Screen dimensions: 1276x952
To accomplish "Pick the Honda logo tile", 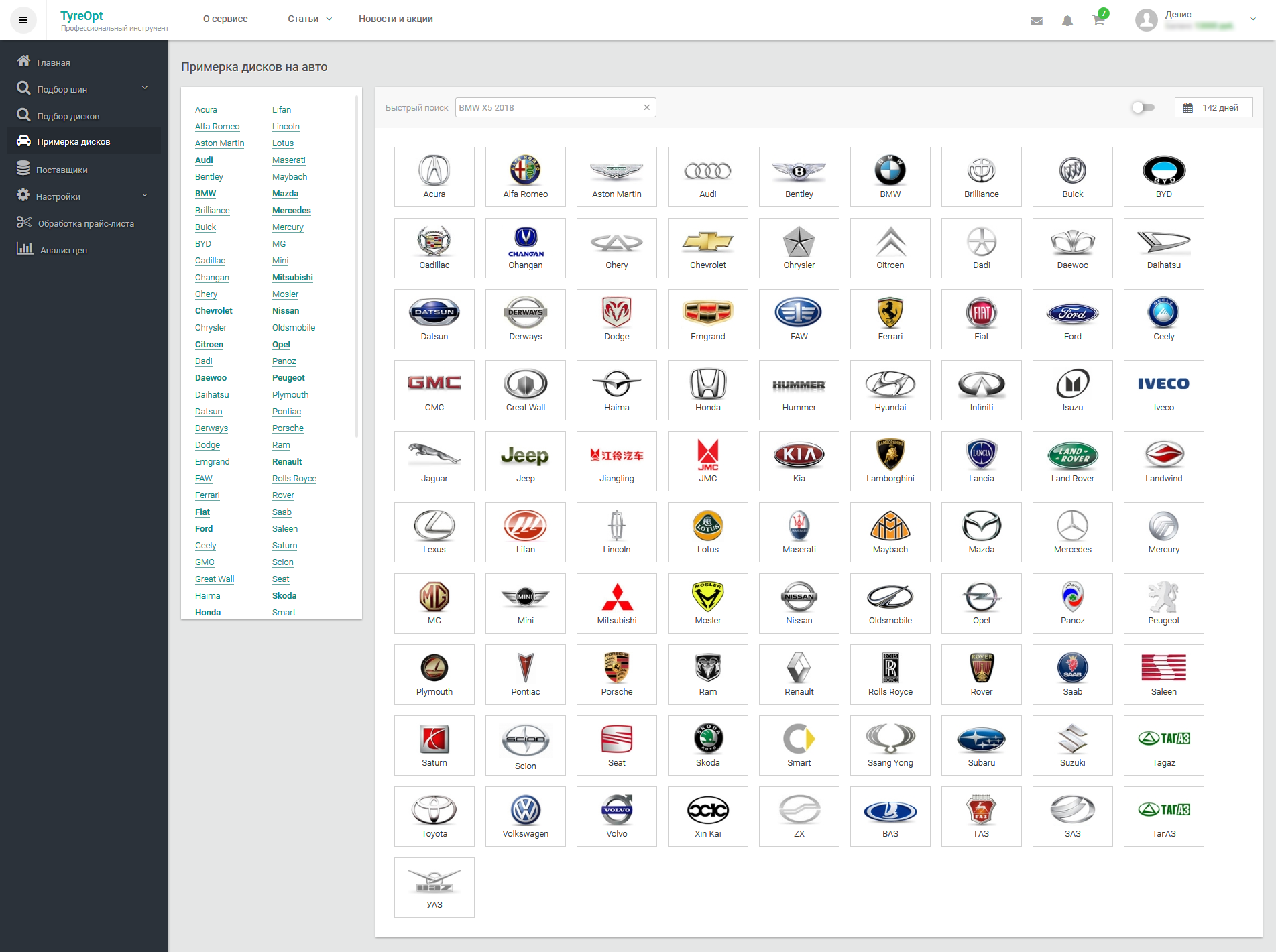I will 708,390.
